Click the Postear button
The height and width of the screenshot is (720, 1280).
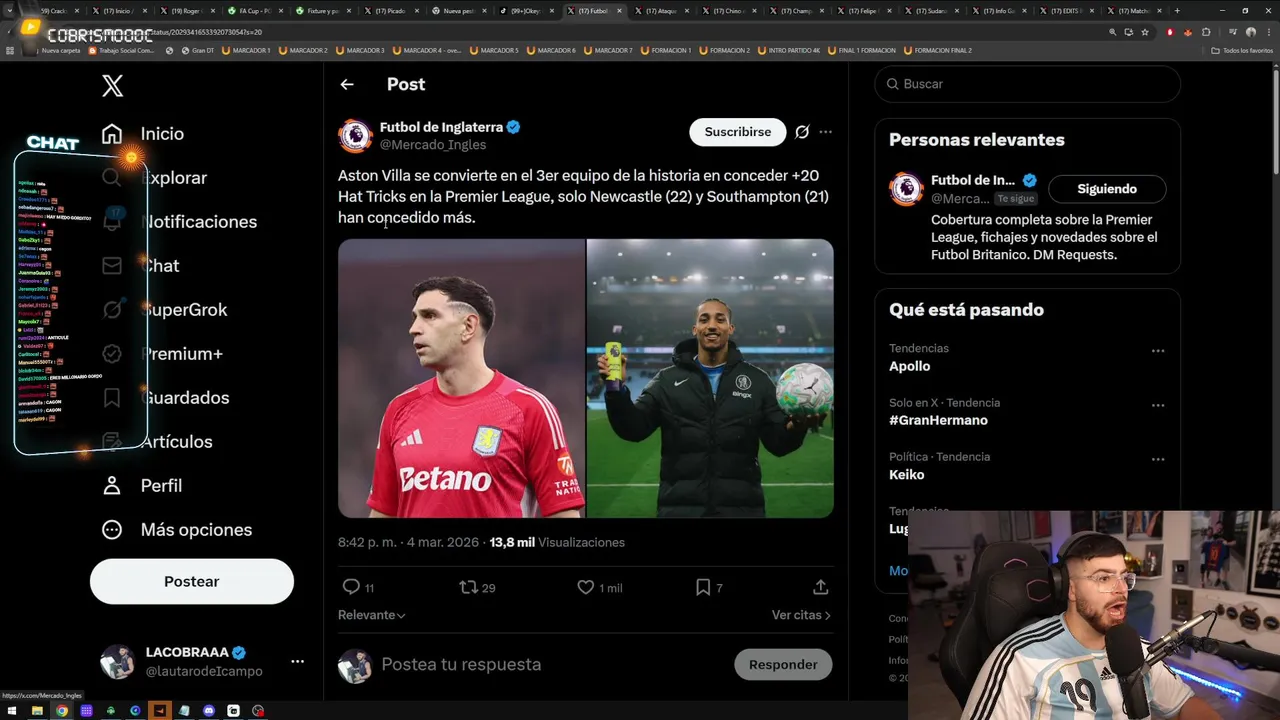point(192,581)
